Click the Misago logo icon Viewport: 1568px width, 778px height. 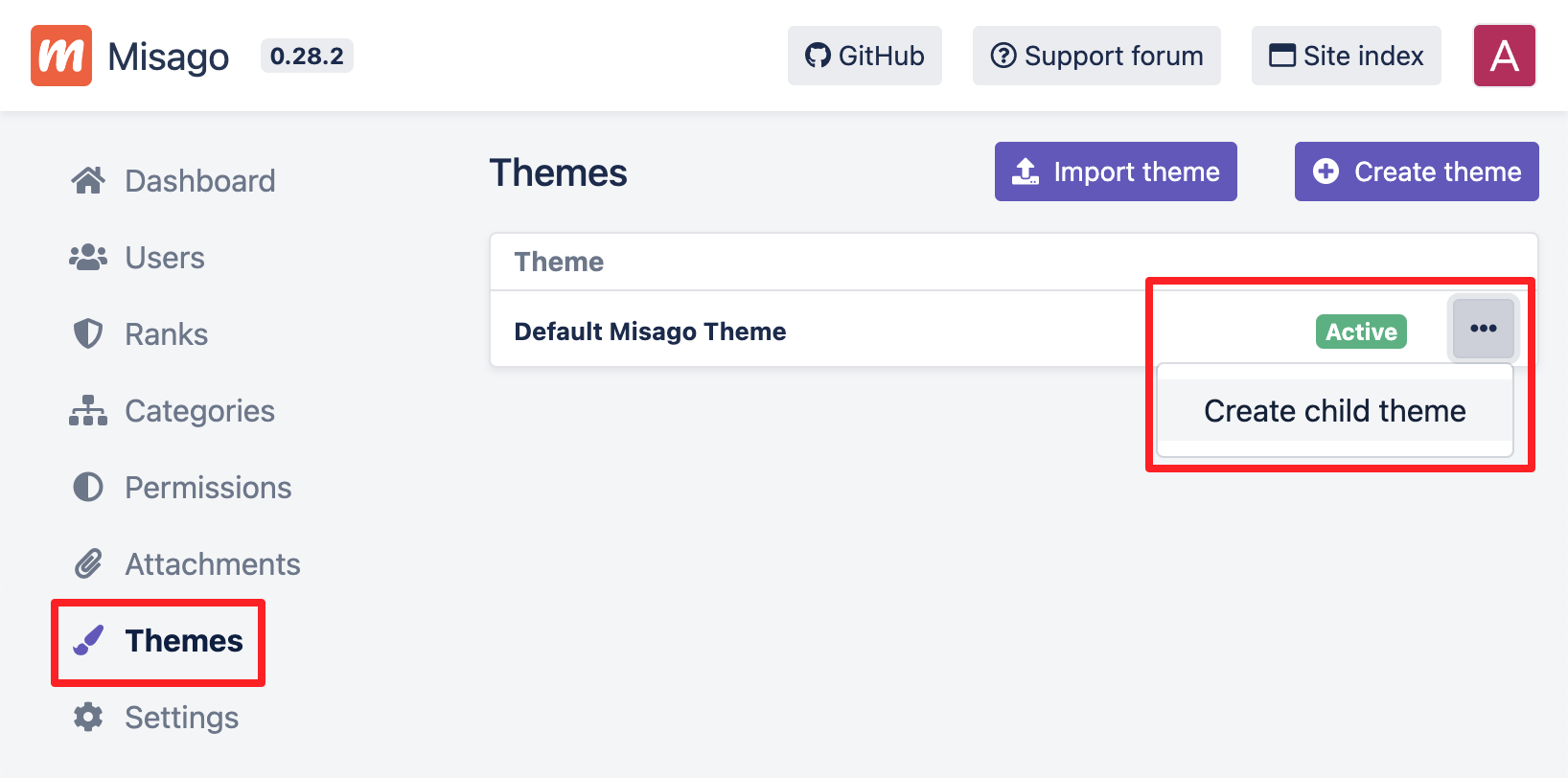pyautogui.click(x=61, y=56)
